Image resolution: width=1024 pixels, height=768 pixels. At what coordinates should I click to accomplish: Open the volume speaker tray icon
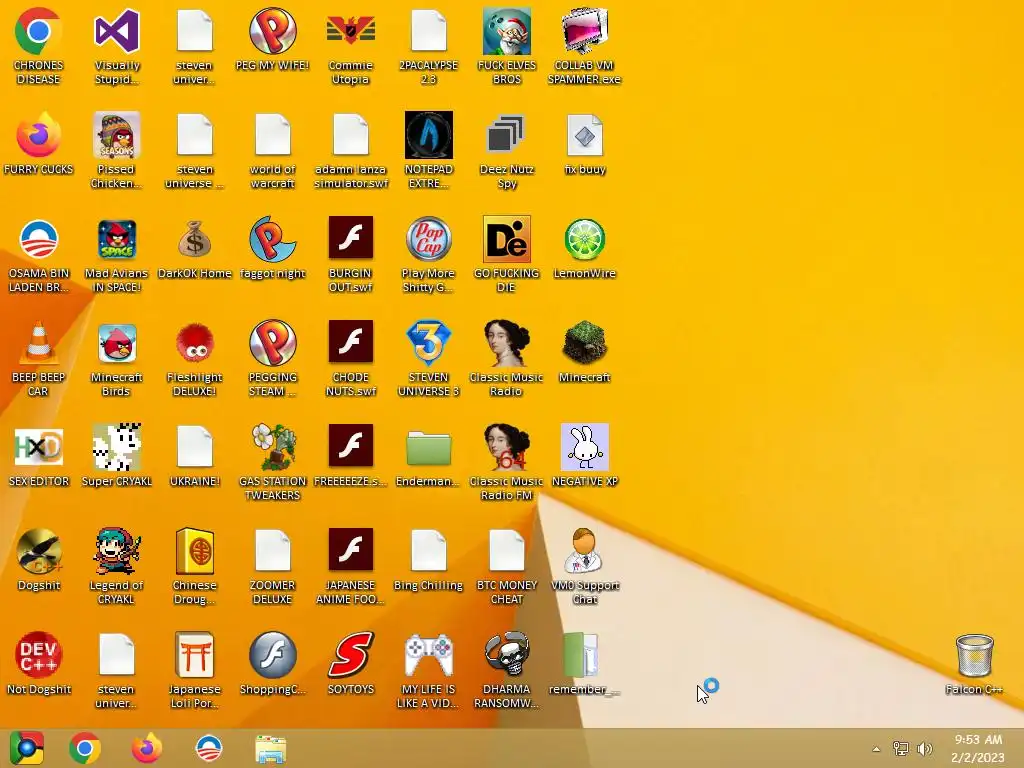pyautogui.click(x=925, y=748)
